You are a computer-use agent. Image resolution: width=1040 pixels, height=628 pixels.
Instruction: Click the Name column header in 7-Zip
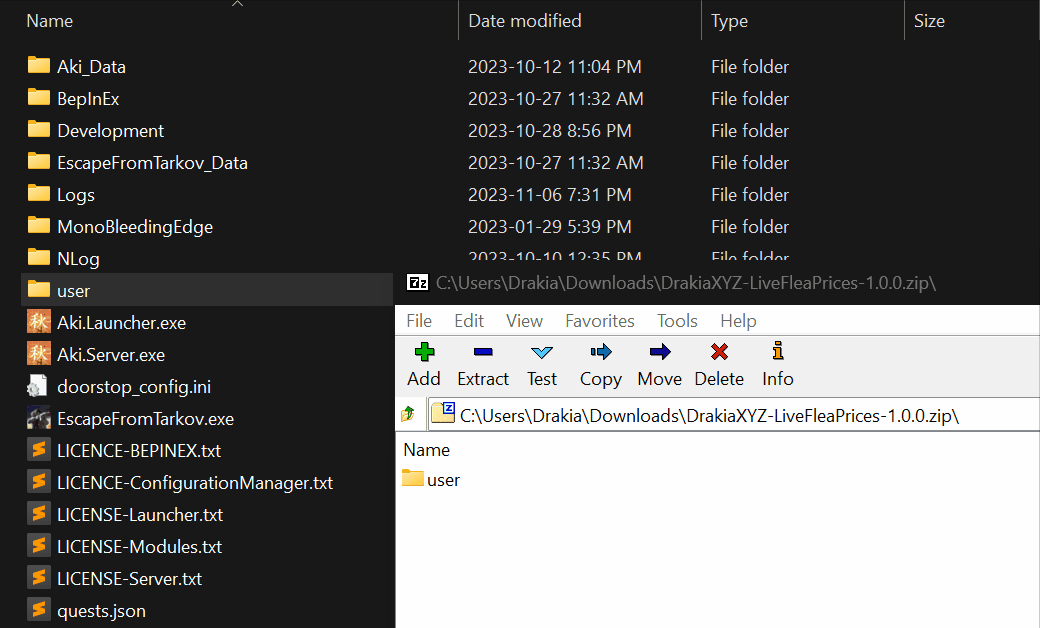tap(426, 450)
